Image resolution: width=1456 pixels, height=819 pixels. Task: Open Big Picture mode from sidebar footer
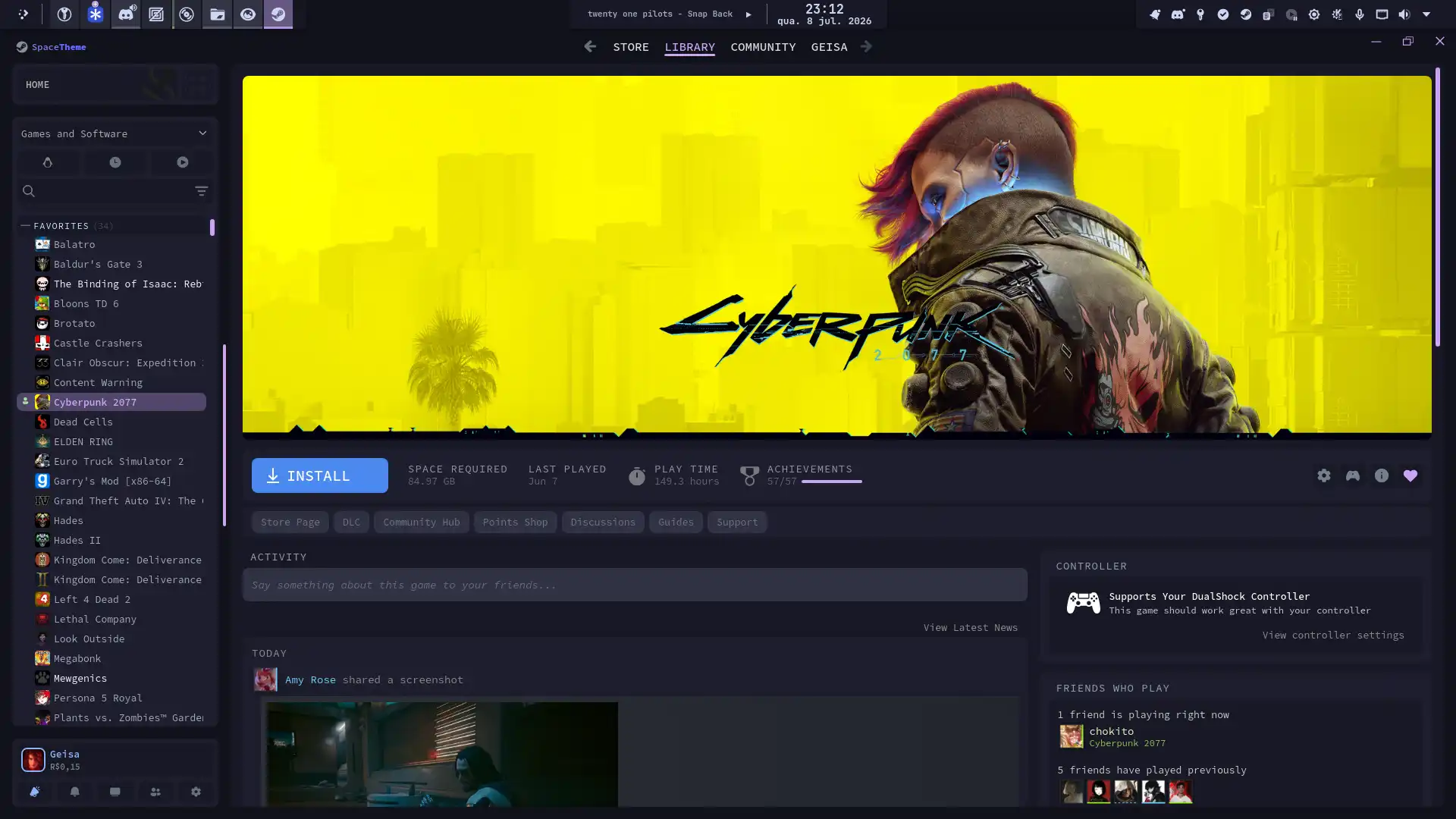click(115, 792)
